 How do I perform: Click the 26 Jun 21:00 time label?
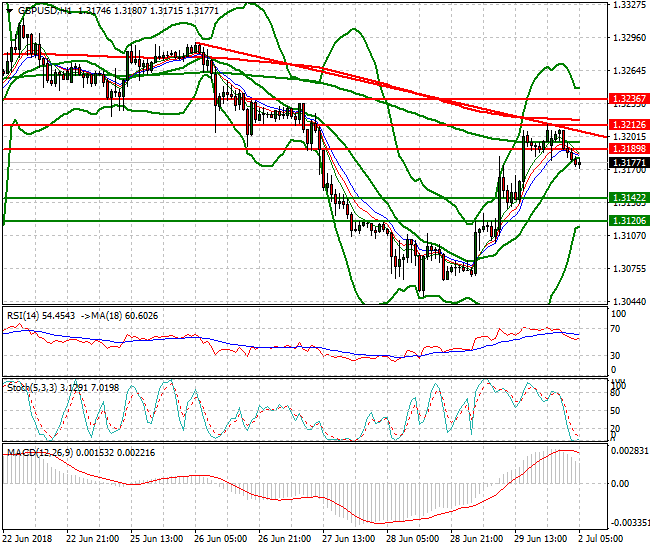(285, 539)
